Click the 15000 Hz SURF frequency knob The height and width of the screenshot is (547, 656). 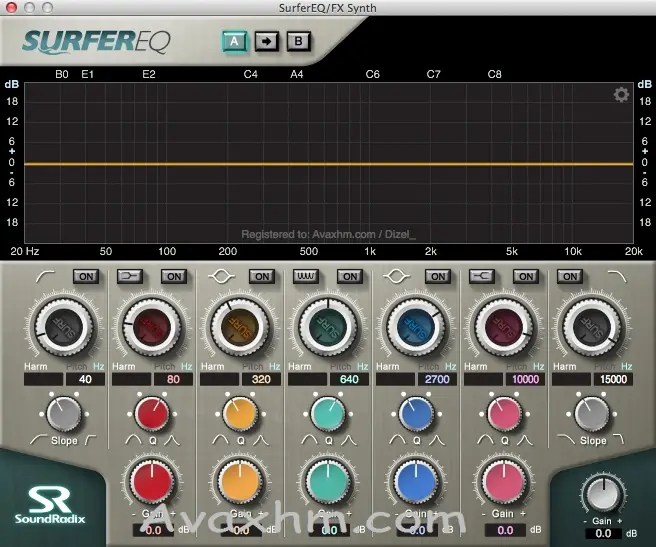coord(592,327)
